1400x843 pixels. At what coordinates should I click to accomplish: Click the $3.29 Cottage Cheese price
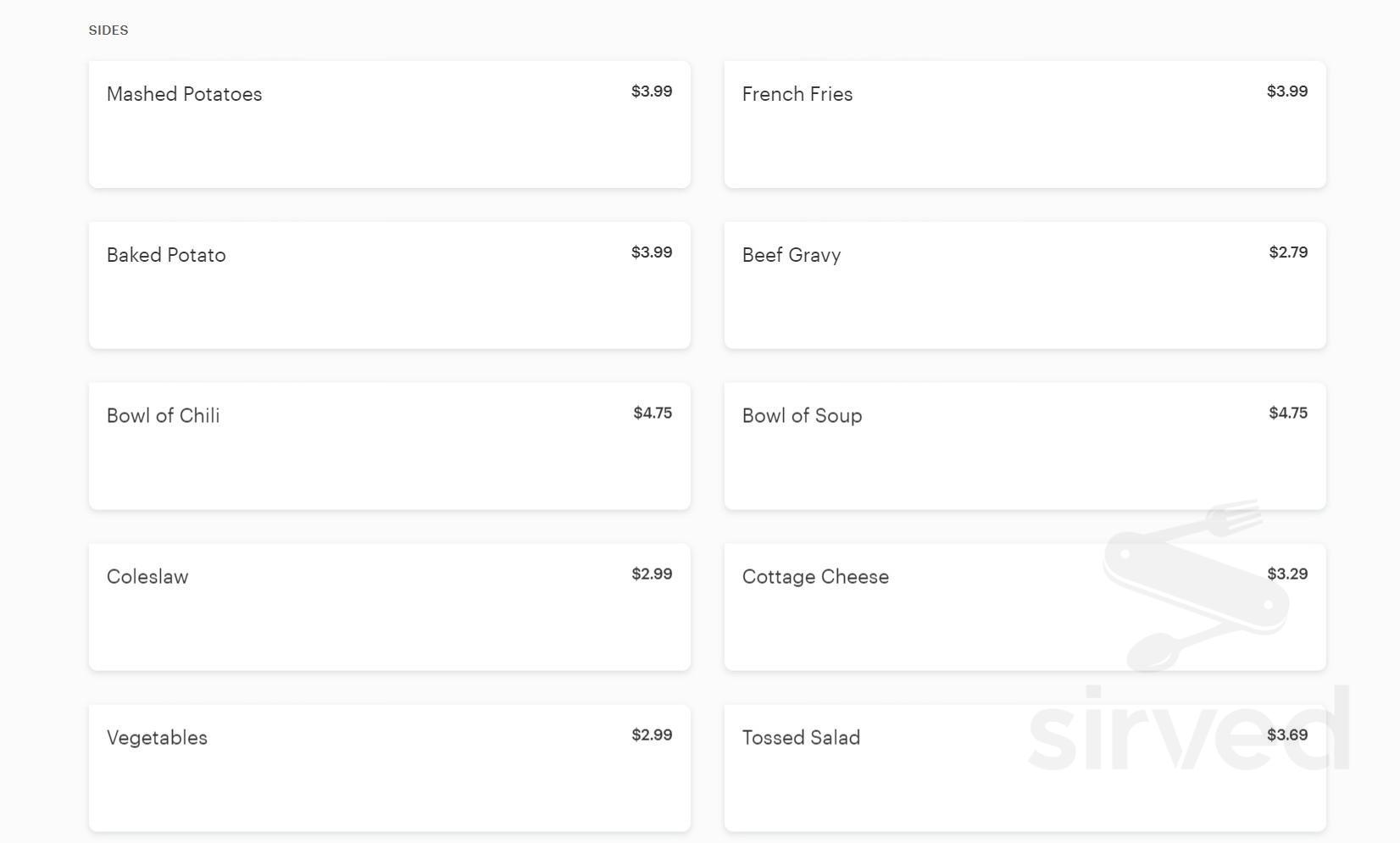coord(1287,574)
